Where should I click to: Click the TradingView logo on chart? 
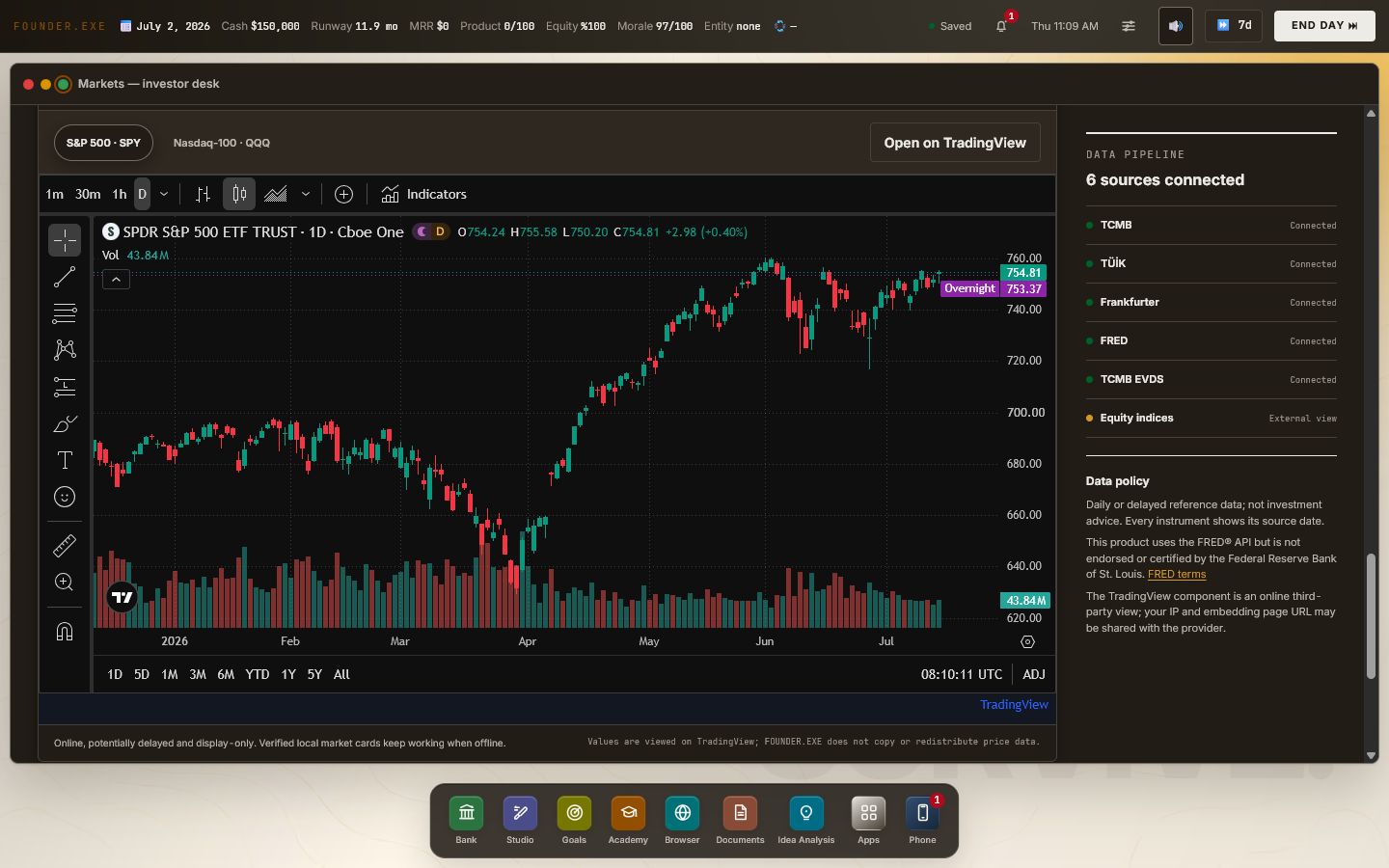(x=123, y=598)
